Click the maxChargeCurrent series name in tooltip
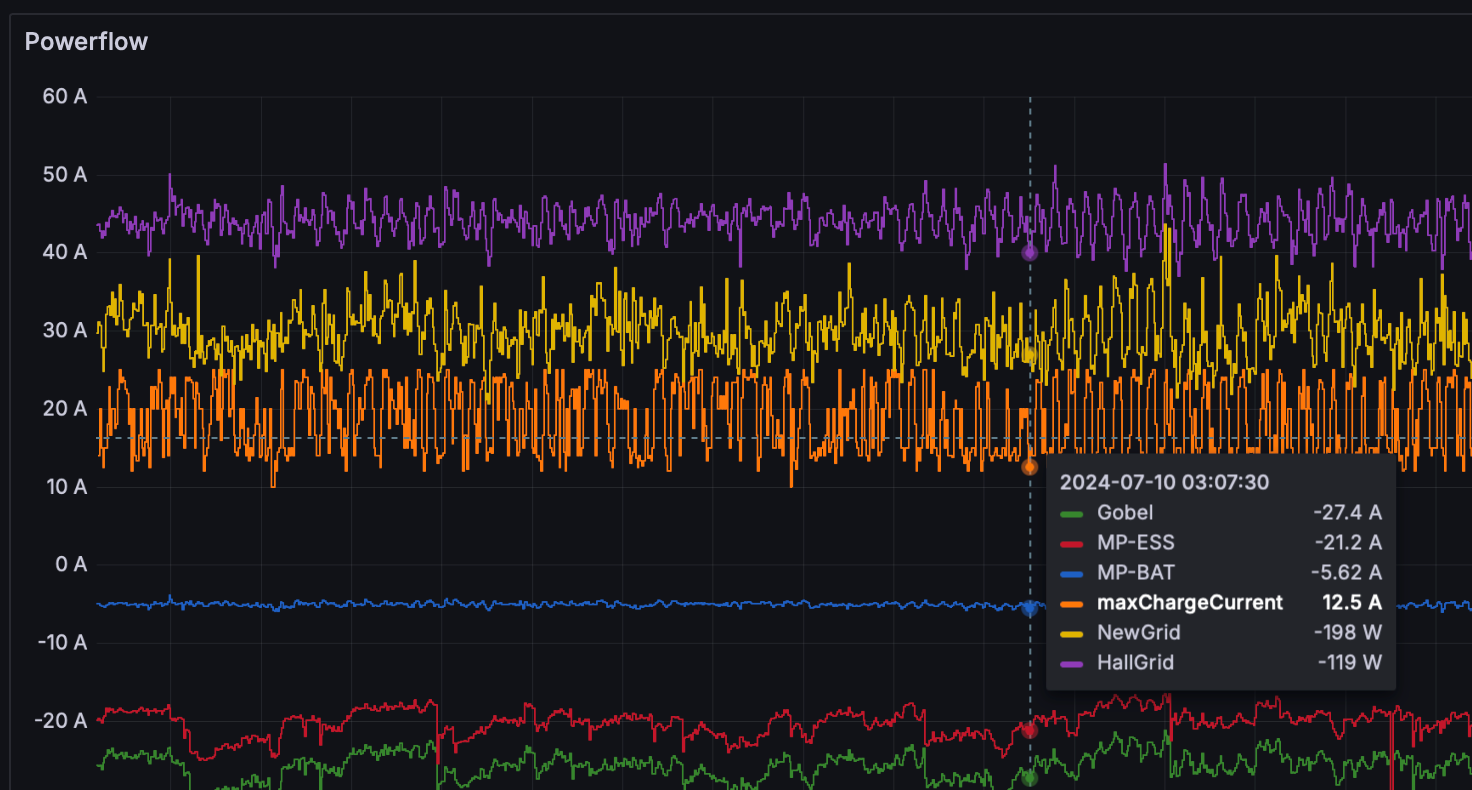Screen dimensions: 1472x790 (1190, 603)
